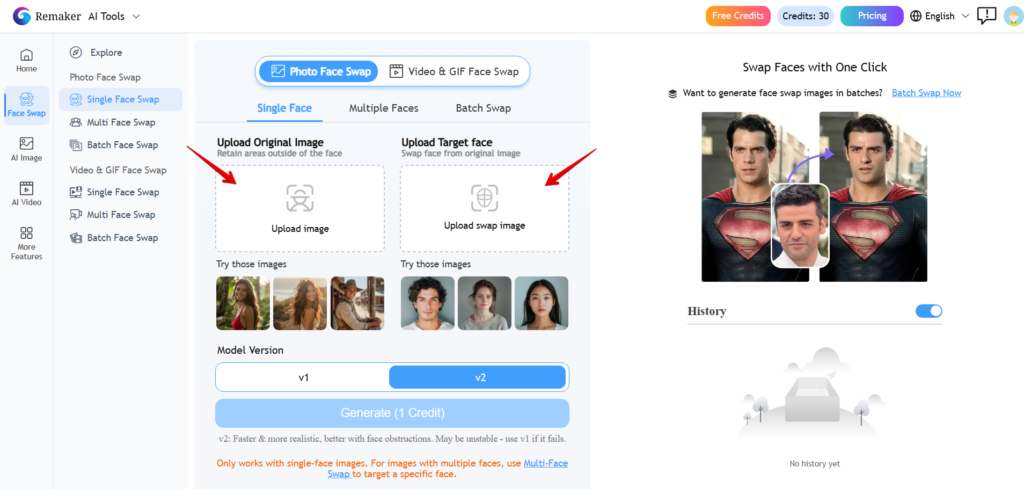The height and width of the screenshot is (489, 1024).
Task: Click the Credits: 30 badge
Action: click(805, 16)
